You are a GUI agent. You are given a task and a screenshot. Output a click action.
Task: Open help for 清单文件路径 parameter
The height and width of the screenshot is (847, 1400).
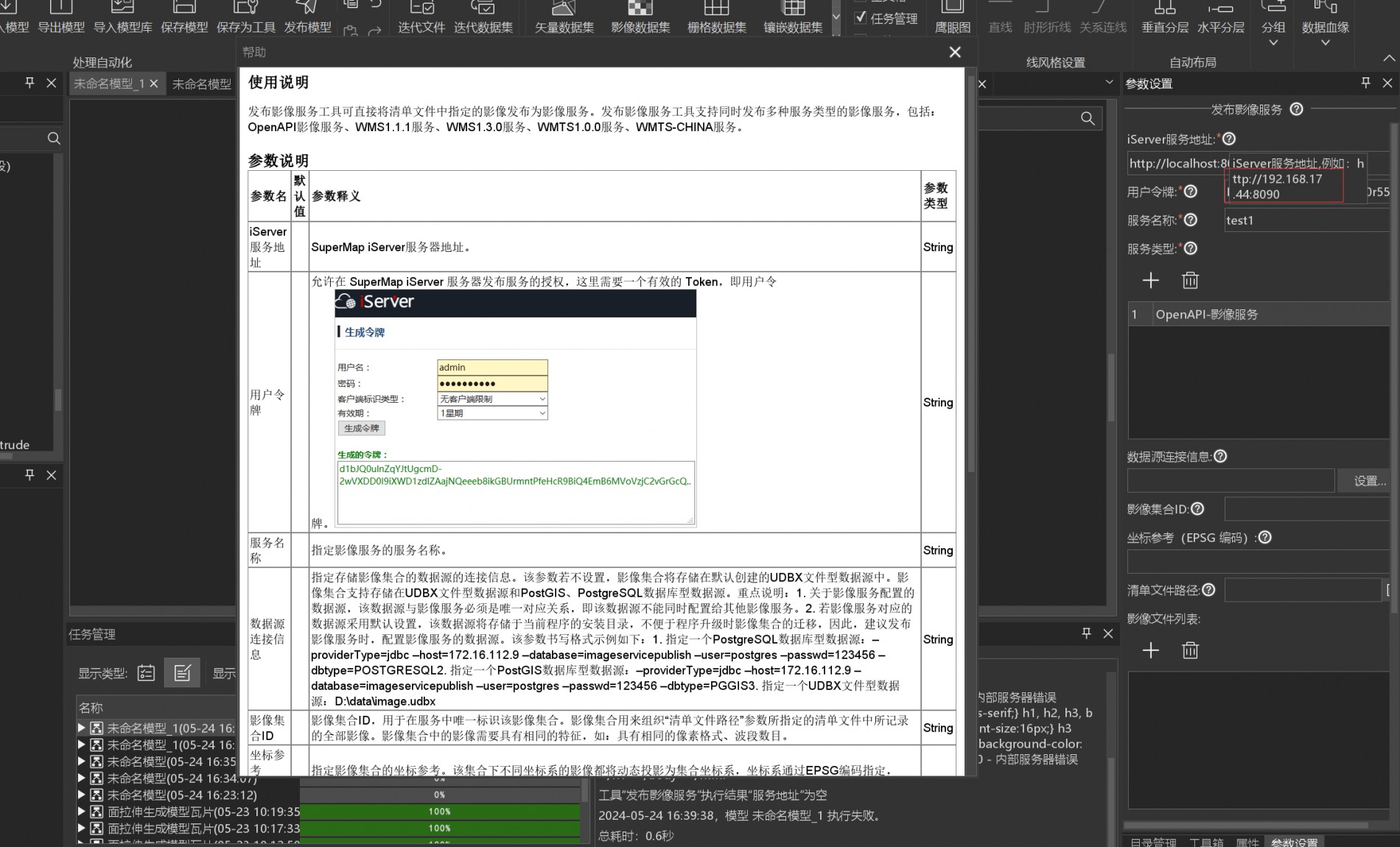tap(1208, 589)
